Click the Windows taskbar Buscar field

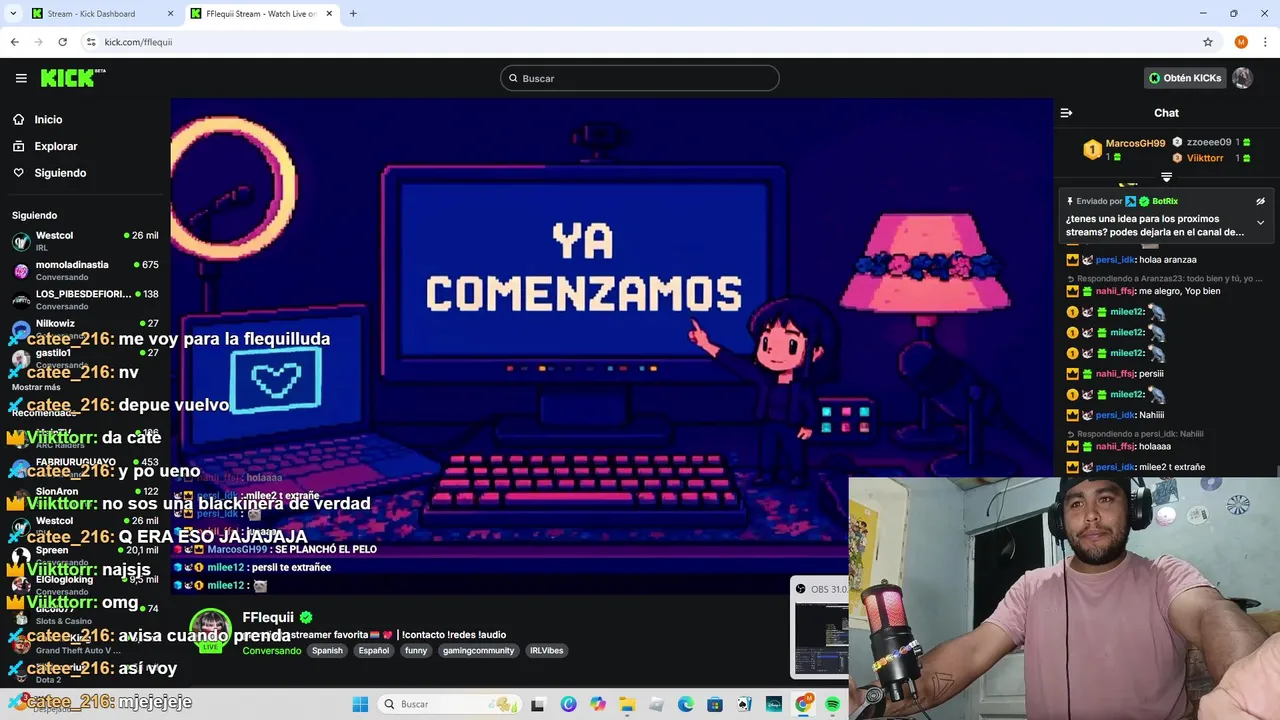pos(449,704)
